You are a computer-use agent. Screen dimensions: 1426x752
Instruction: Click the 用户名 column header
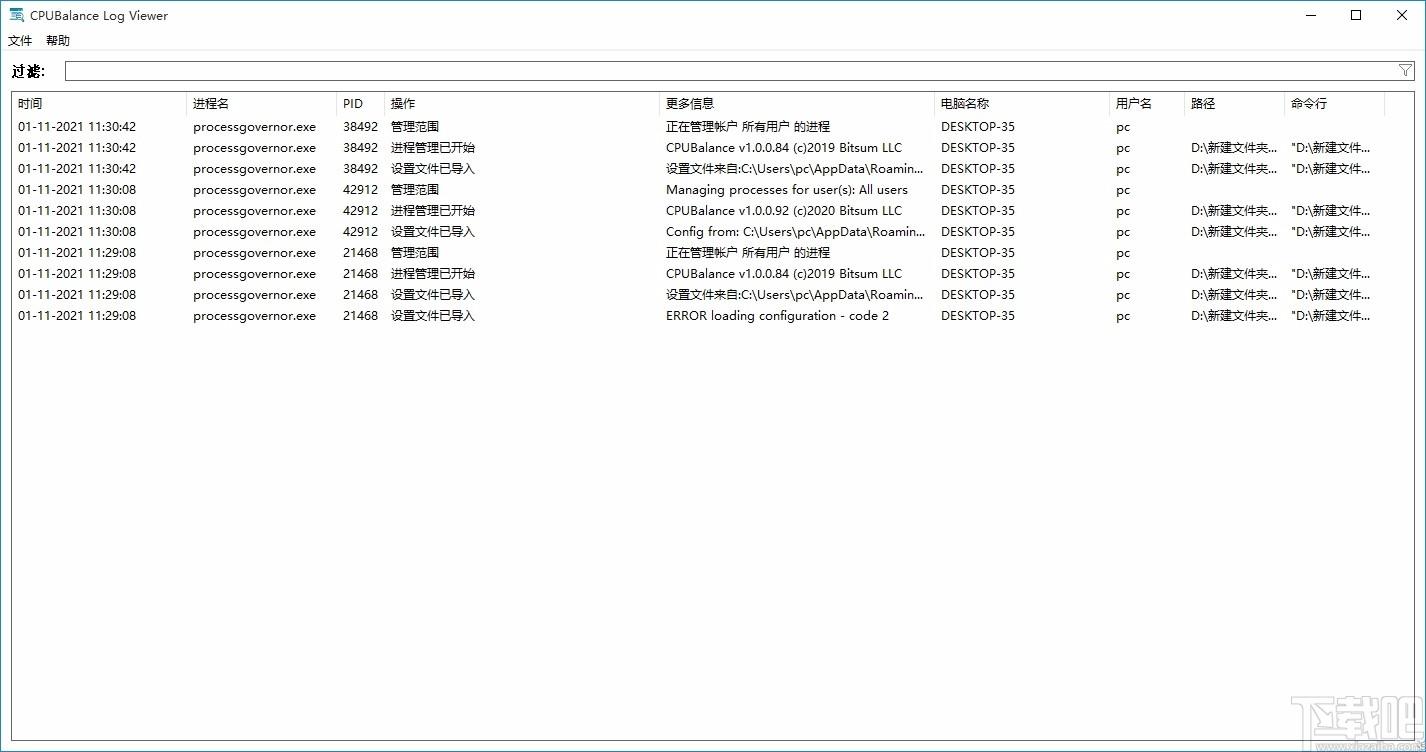tap(1147, 104)
